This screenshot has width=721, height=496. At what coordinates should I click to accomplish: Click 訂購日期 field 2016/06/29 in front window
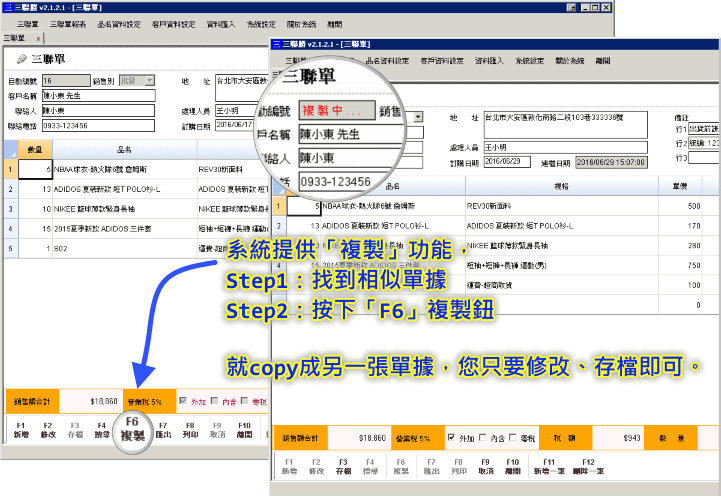pos(507,162)
